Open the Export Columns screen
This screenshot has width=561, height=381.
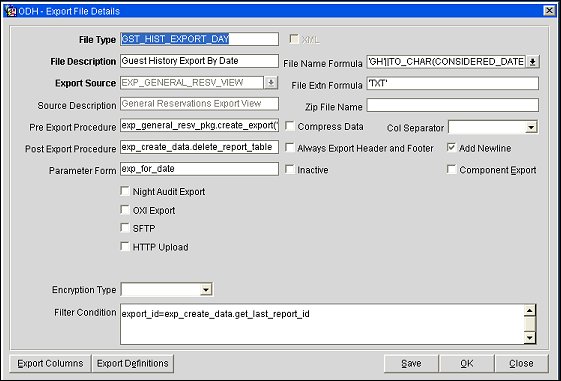[50, 363]
